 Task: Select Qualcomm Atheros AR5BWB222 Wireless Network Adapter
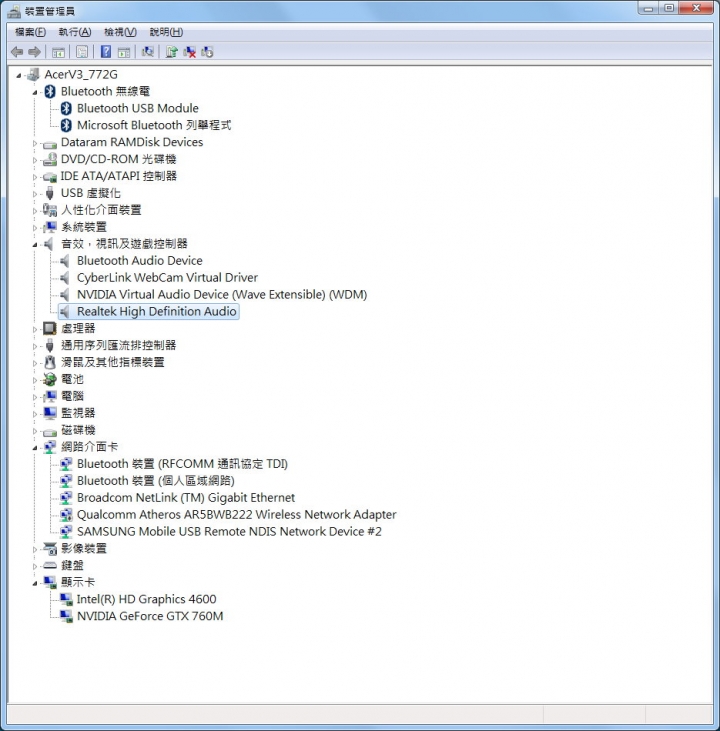pyautogui.click(x=236, y=515)
